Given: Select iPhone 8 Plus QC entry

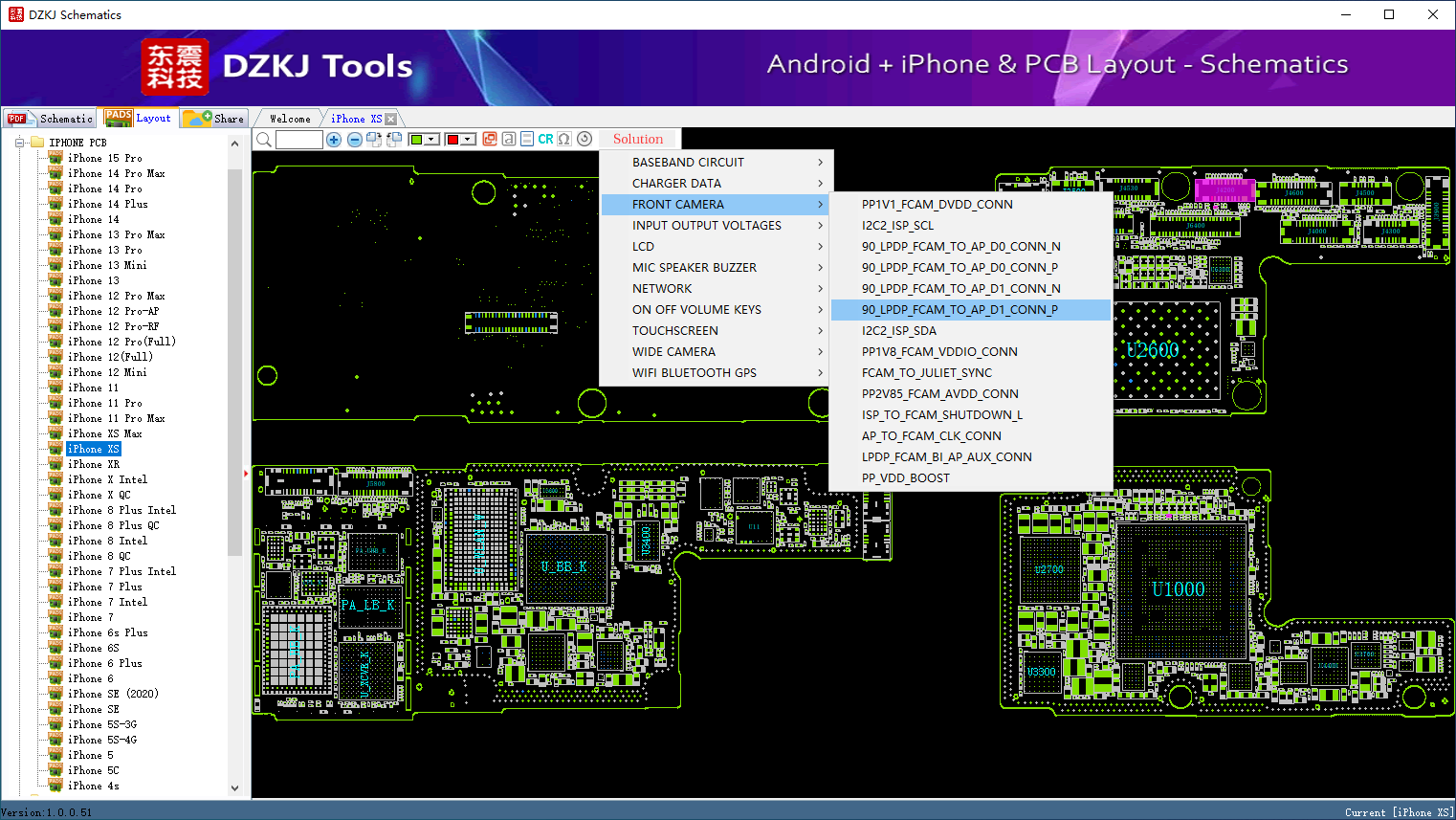Looking at the screenshot, I should pos(114,525).
